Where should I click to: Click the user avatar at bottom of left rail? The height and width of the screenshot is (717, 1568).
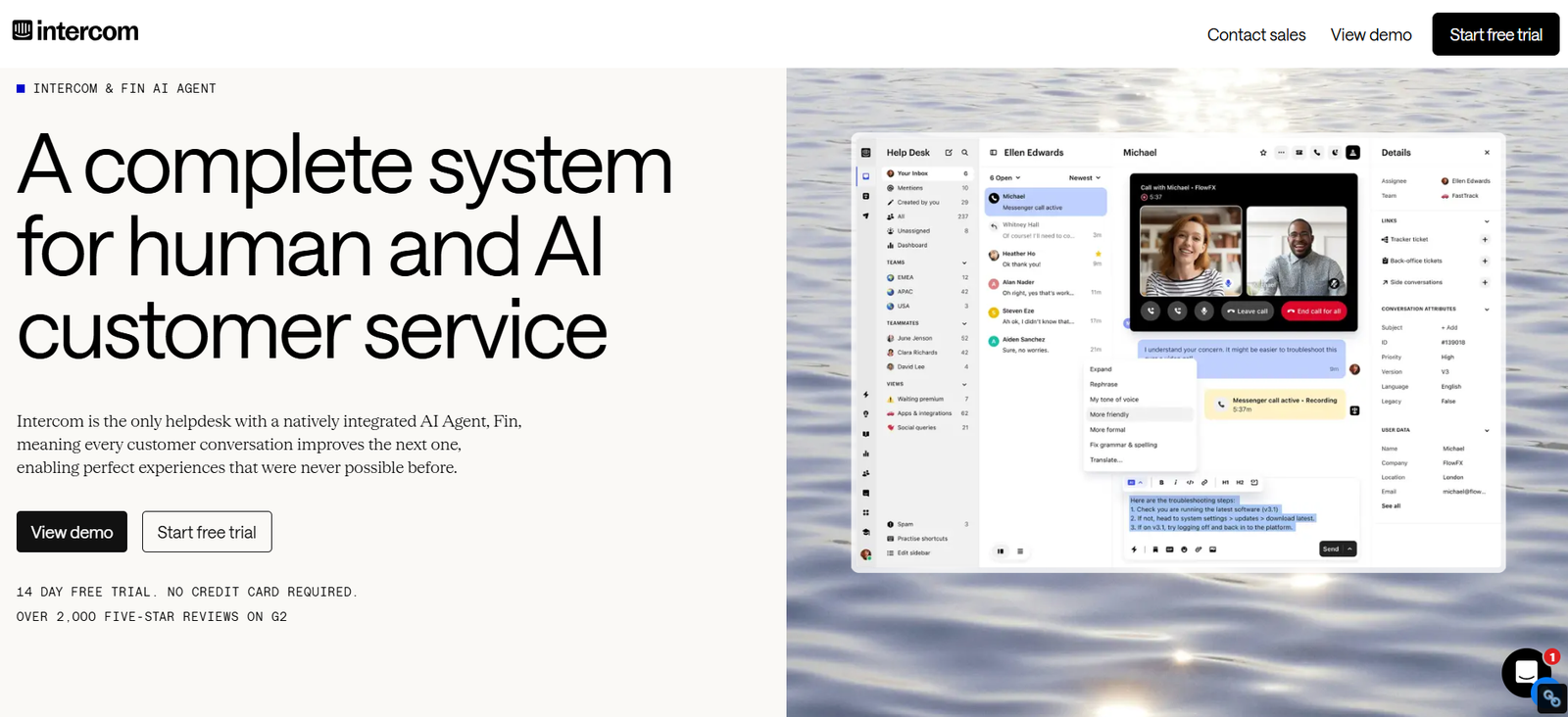(865, 554)
